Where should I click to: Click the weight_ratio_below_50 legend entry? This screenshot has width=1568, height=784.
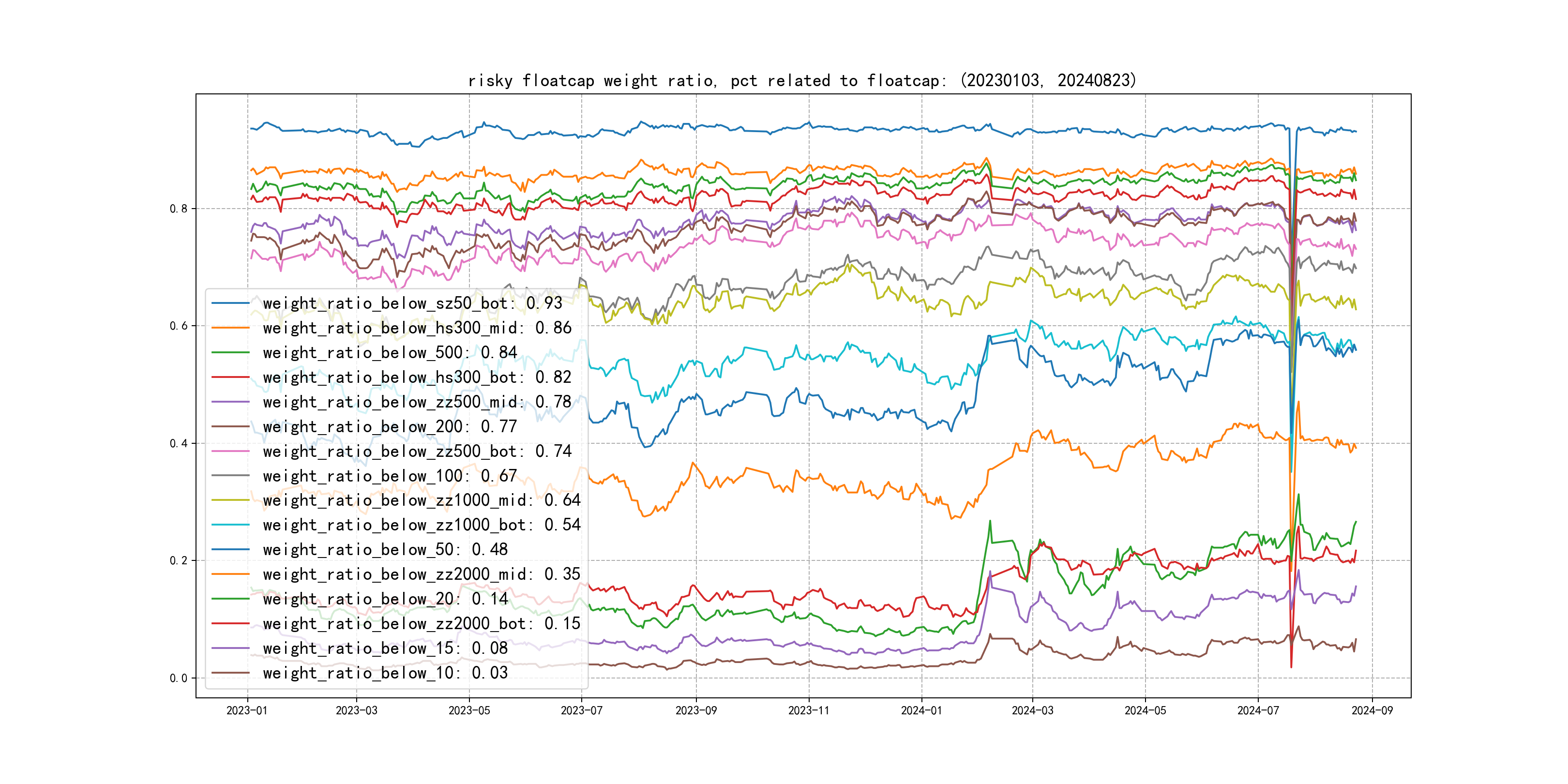385,550
